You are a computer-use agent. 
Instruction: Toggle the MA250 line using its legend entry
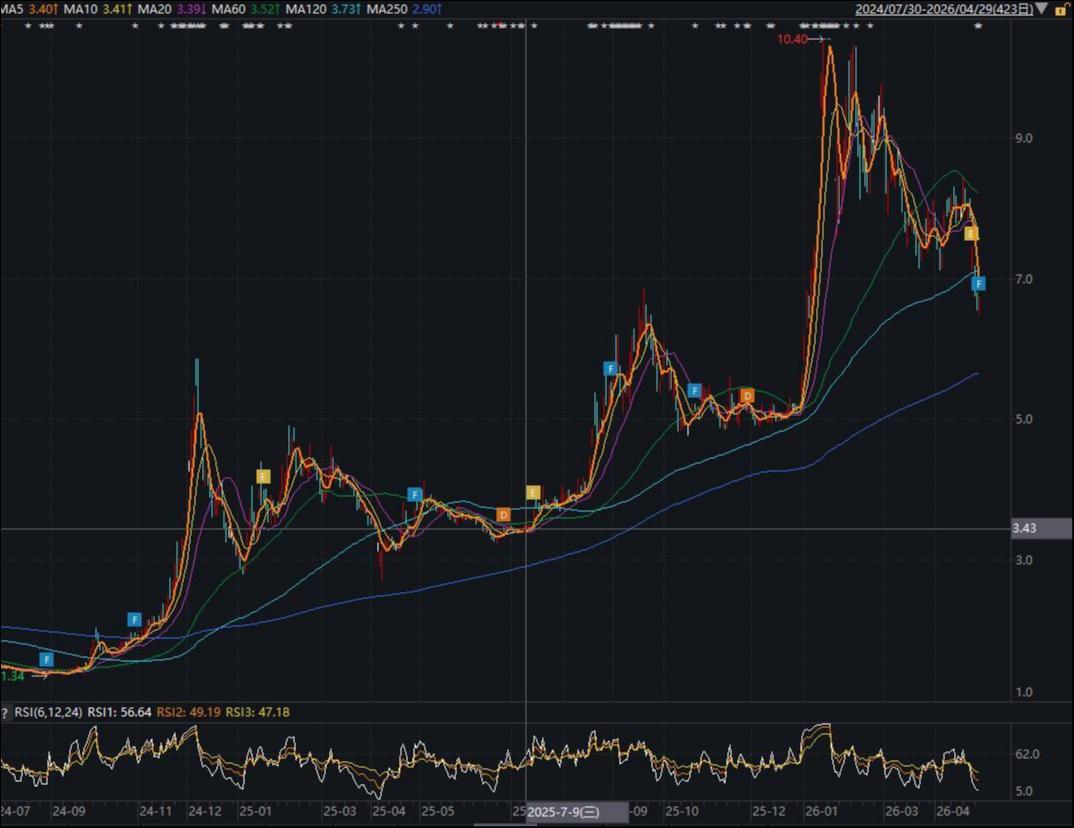388,8
